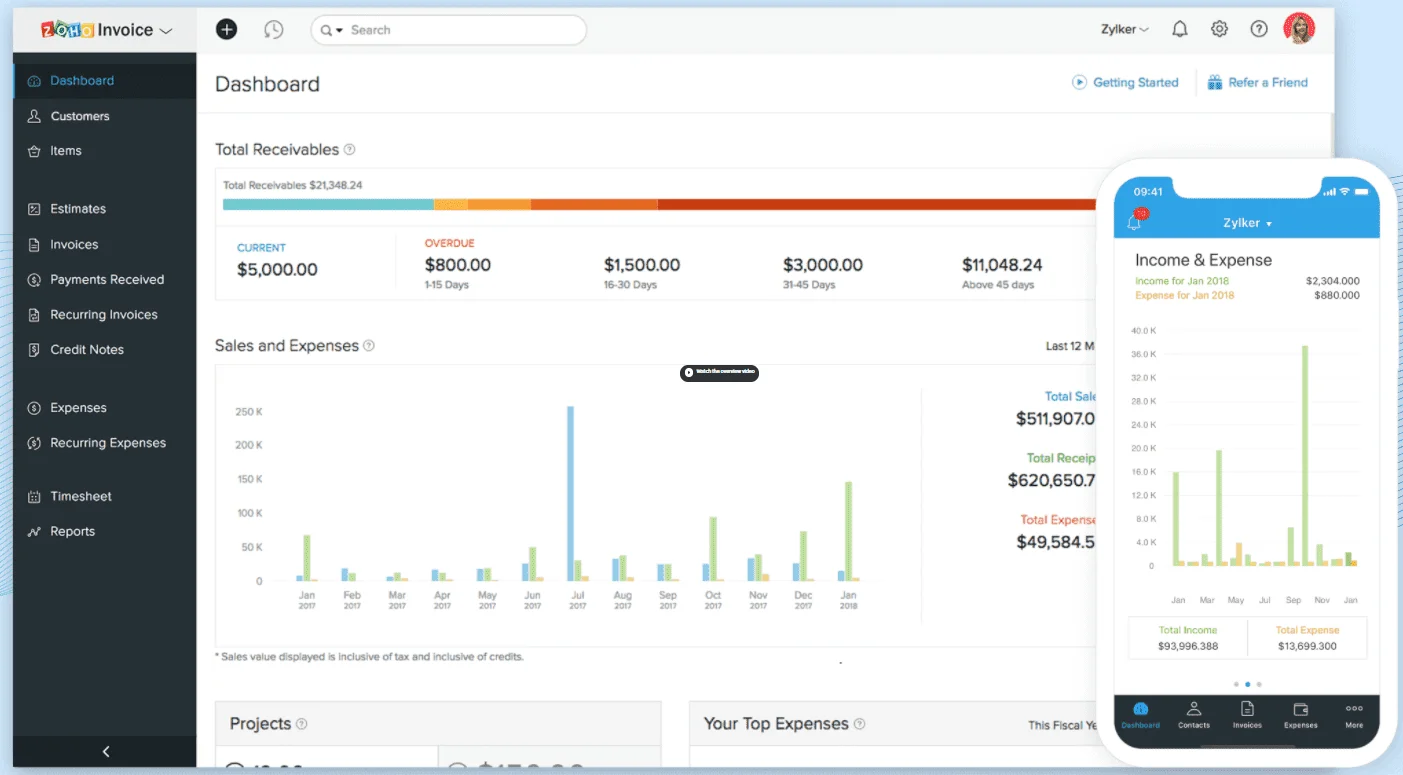Click the quick create plus icon

pos(227,30)
